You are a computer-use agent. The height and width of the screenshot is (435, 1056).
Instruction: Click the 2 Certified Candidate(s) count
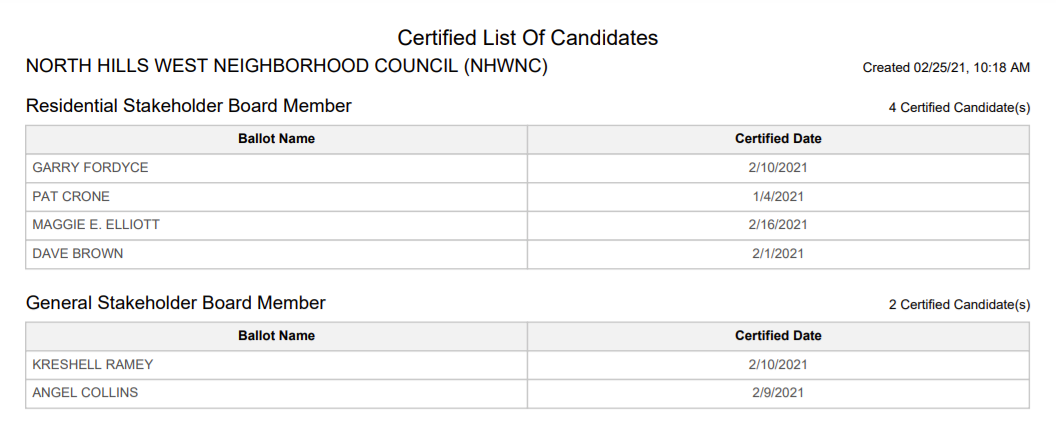959,305
